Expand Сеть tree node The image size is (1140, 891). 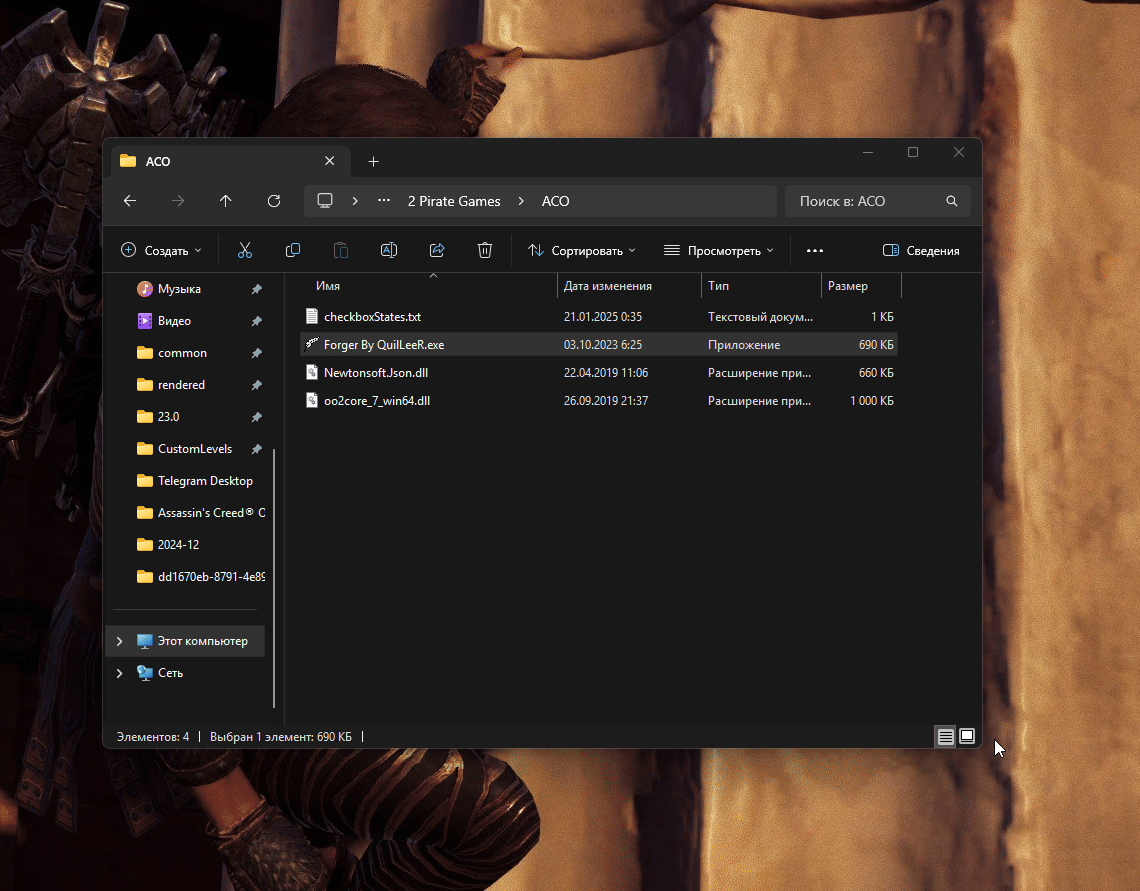pos(120,673)
